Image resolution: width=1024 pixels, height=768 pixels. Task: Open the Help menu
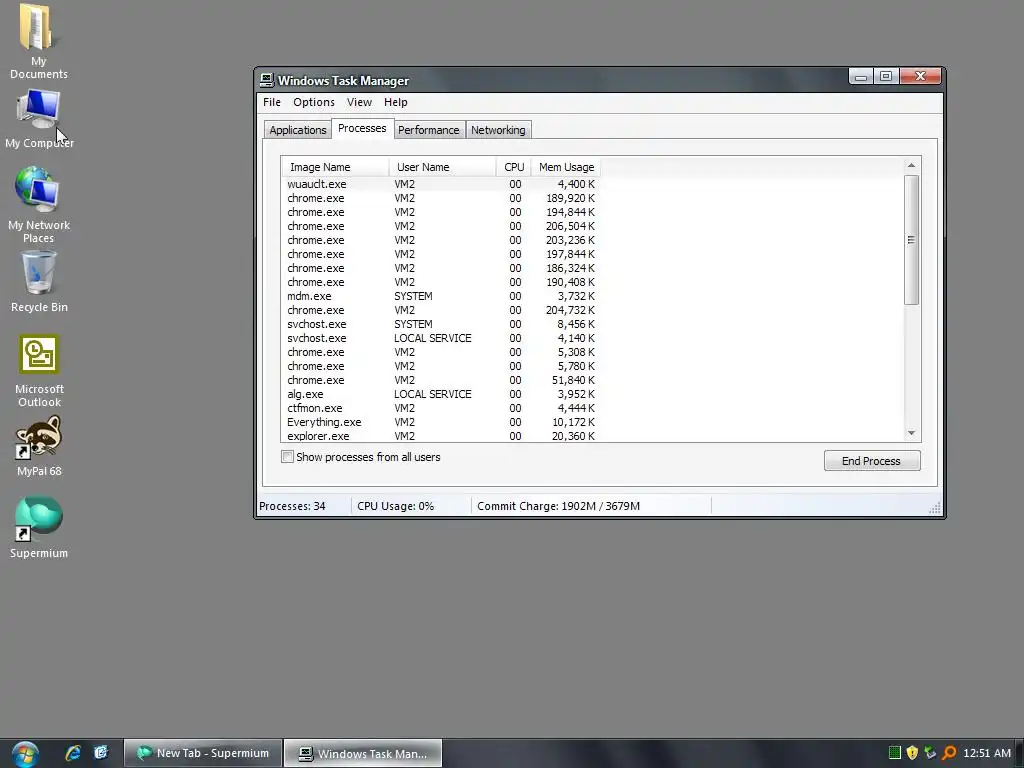tap(395, 102)
